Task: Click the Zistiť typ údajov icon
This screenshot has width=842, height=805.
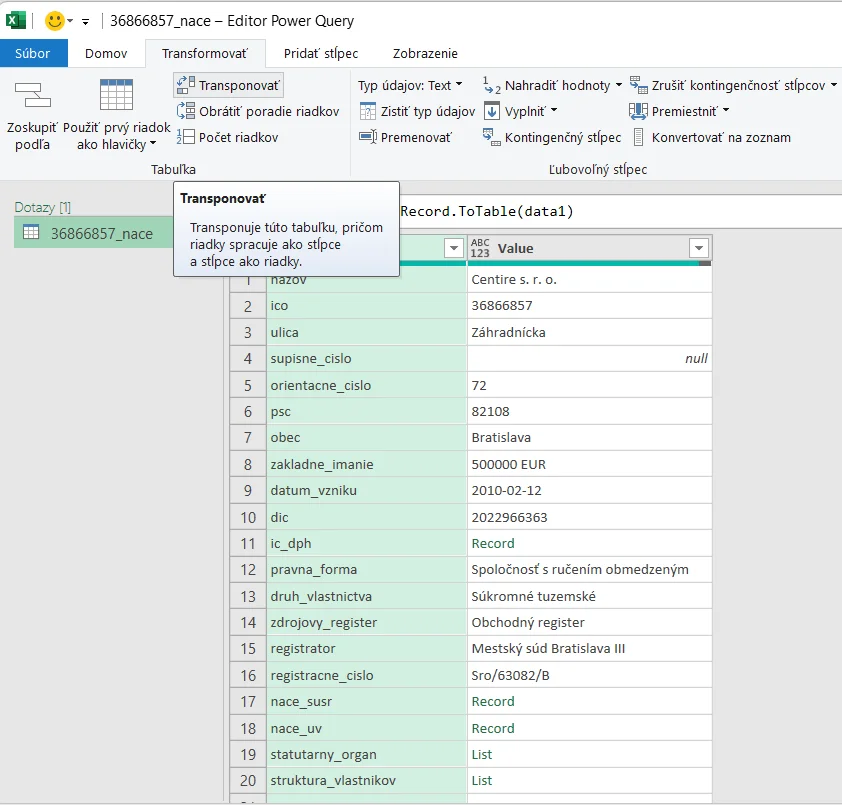Action: (x=368, y=111)
